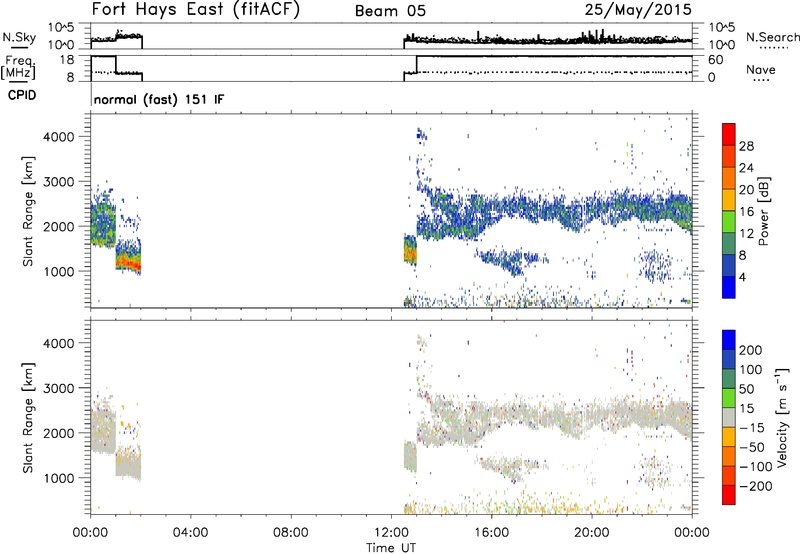
Task: Click the 'N.Sky' legend label
Action: pyautogui.click(x=19, y=37)
